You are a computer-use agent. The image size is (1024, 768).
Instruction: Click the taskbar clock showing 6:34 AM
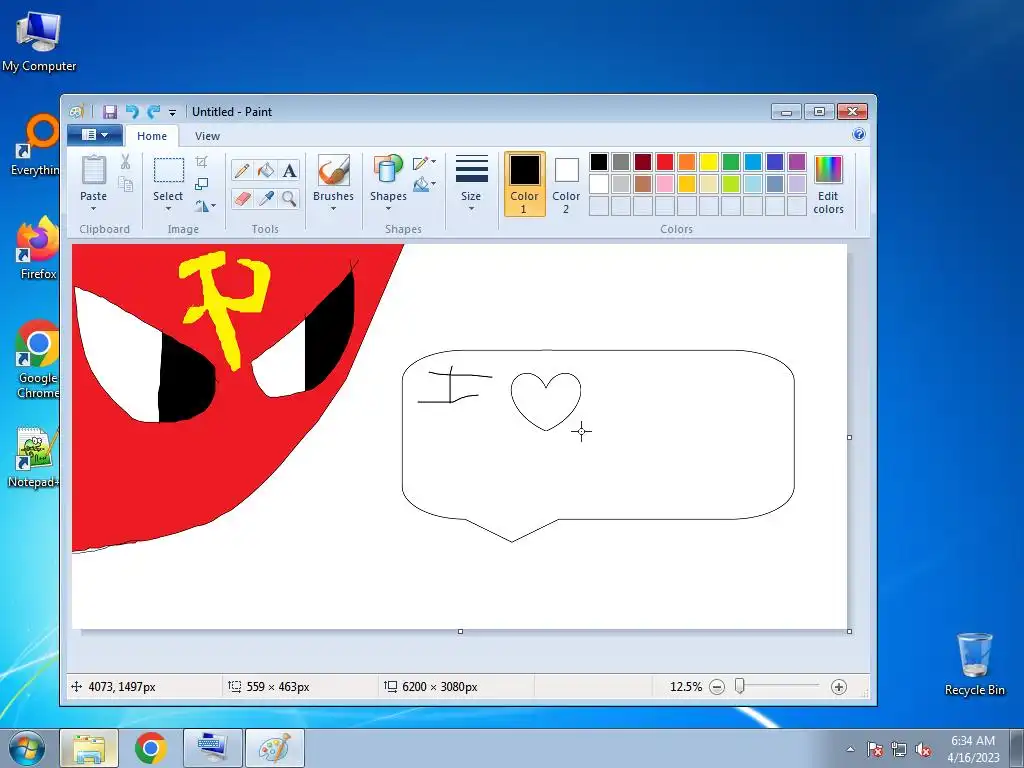point(973,749)
